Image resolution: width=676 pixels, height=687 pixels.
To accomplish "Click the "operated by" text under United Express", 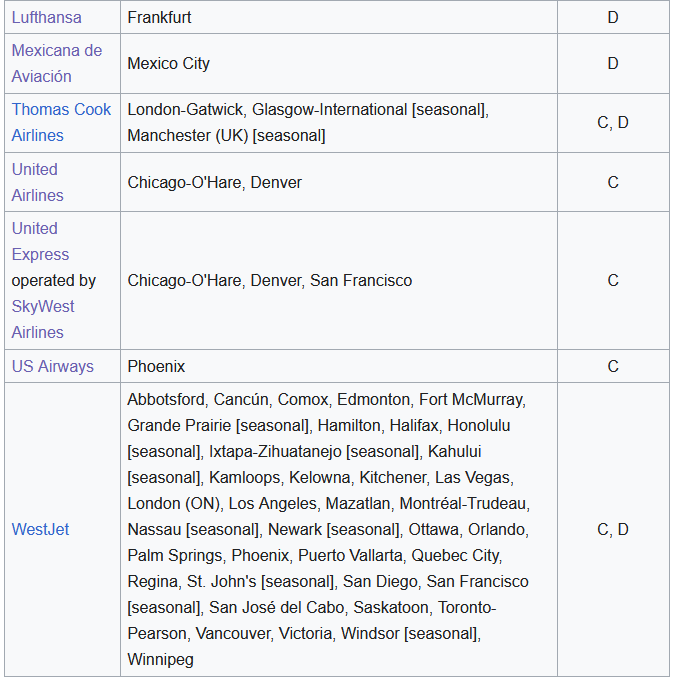I will tap(53, 281).
